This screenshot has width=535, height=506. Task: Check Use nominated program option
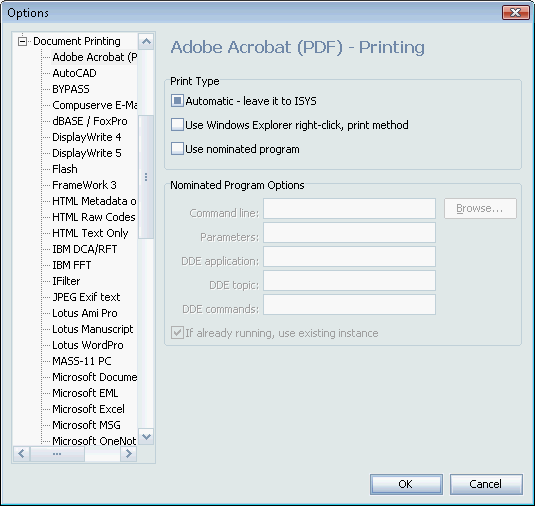(177, 149)
